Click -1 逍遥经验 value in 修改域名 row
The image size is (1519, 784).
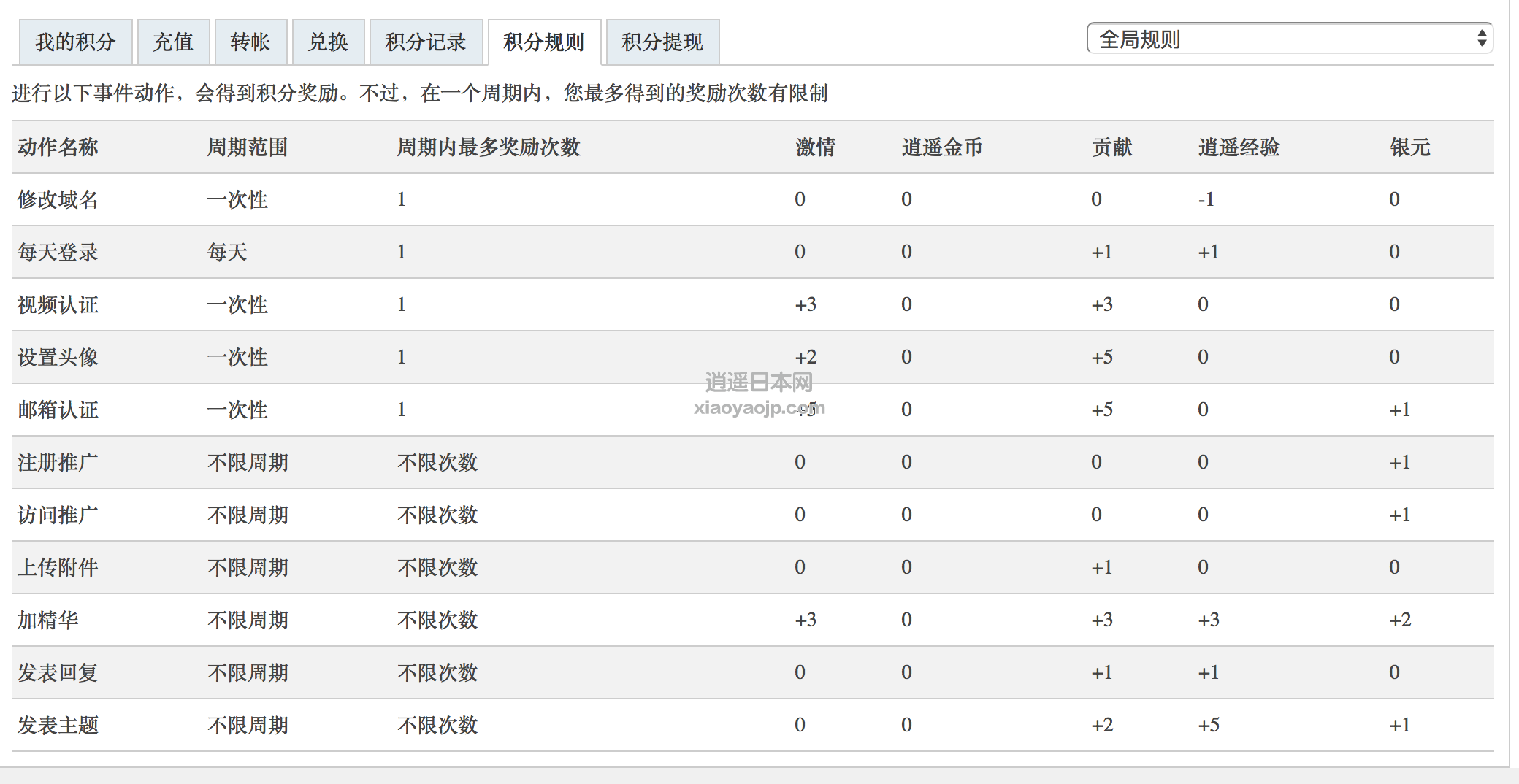point(1206,199)
